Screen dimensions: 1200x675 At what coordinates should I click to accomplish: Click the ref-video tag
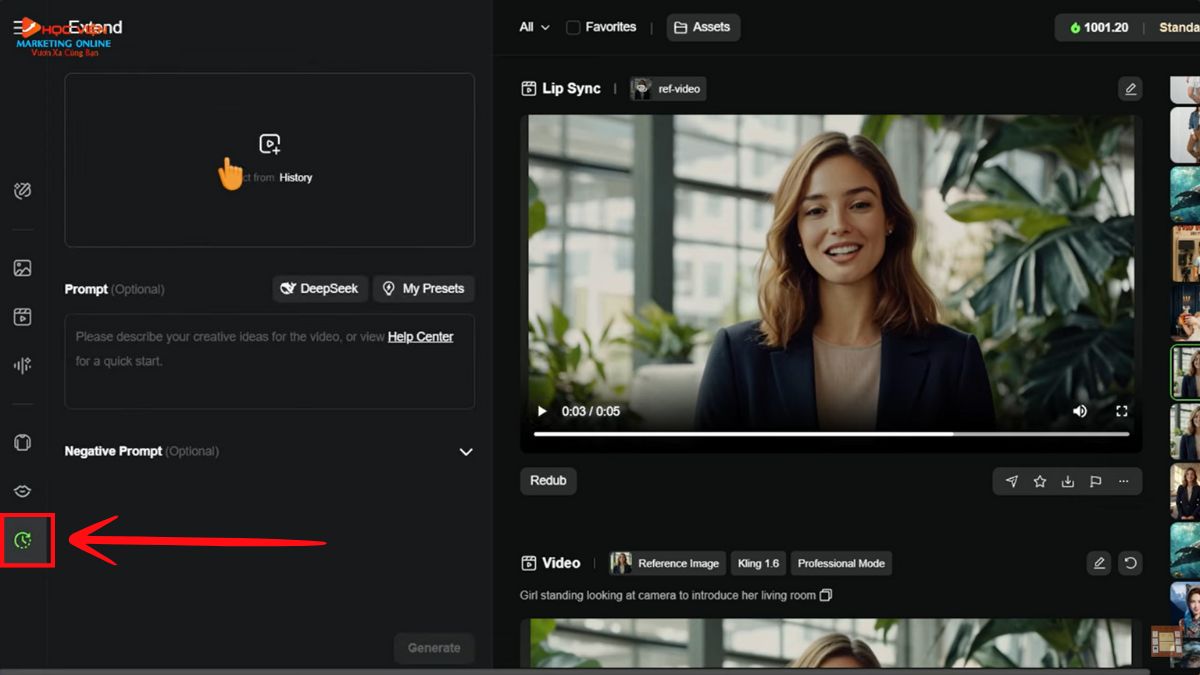point(668,89)
